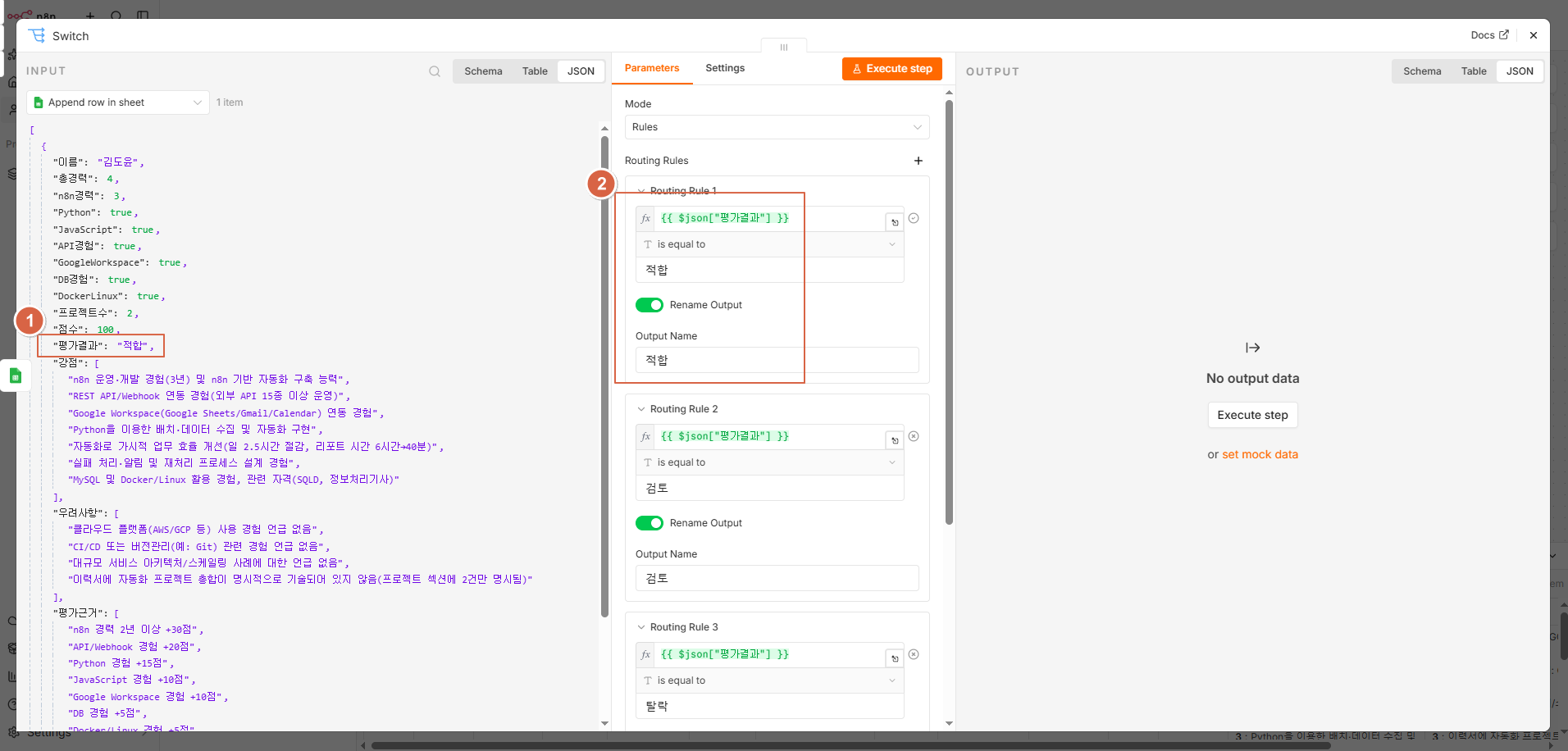The width and height of the screenshot is (1568, 751).
Task: Select Table view in the Input panel
Action: click(535, 71)
